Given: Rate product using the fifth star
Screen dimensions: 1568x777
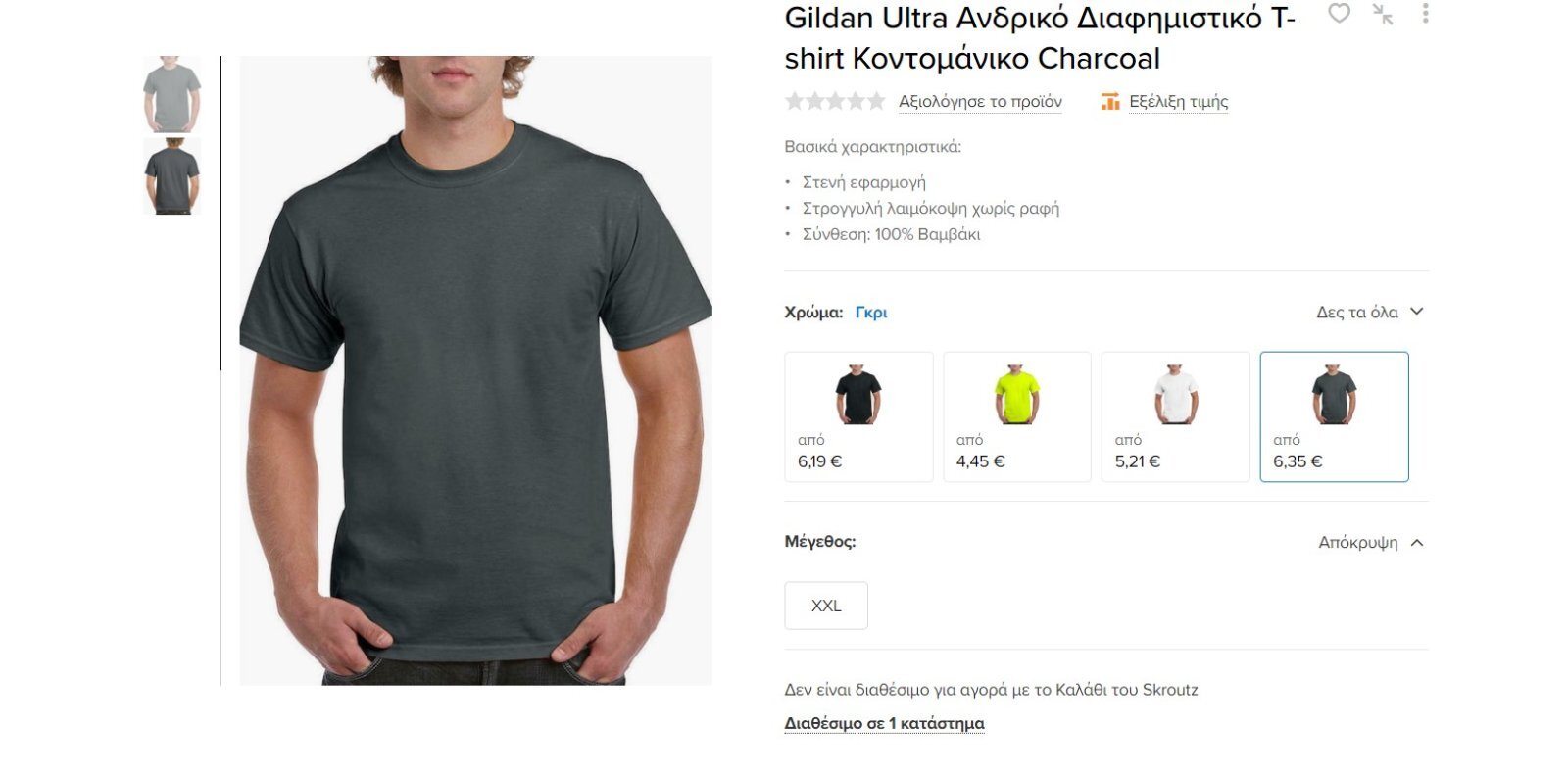Looking at the screenshot, I should pyautogui.click(x=876, y=101).
